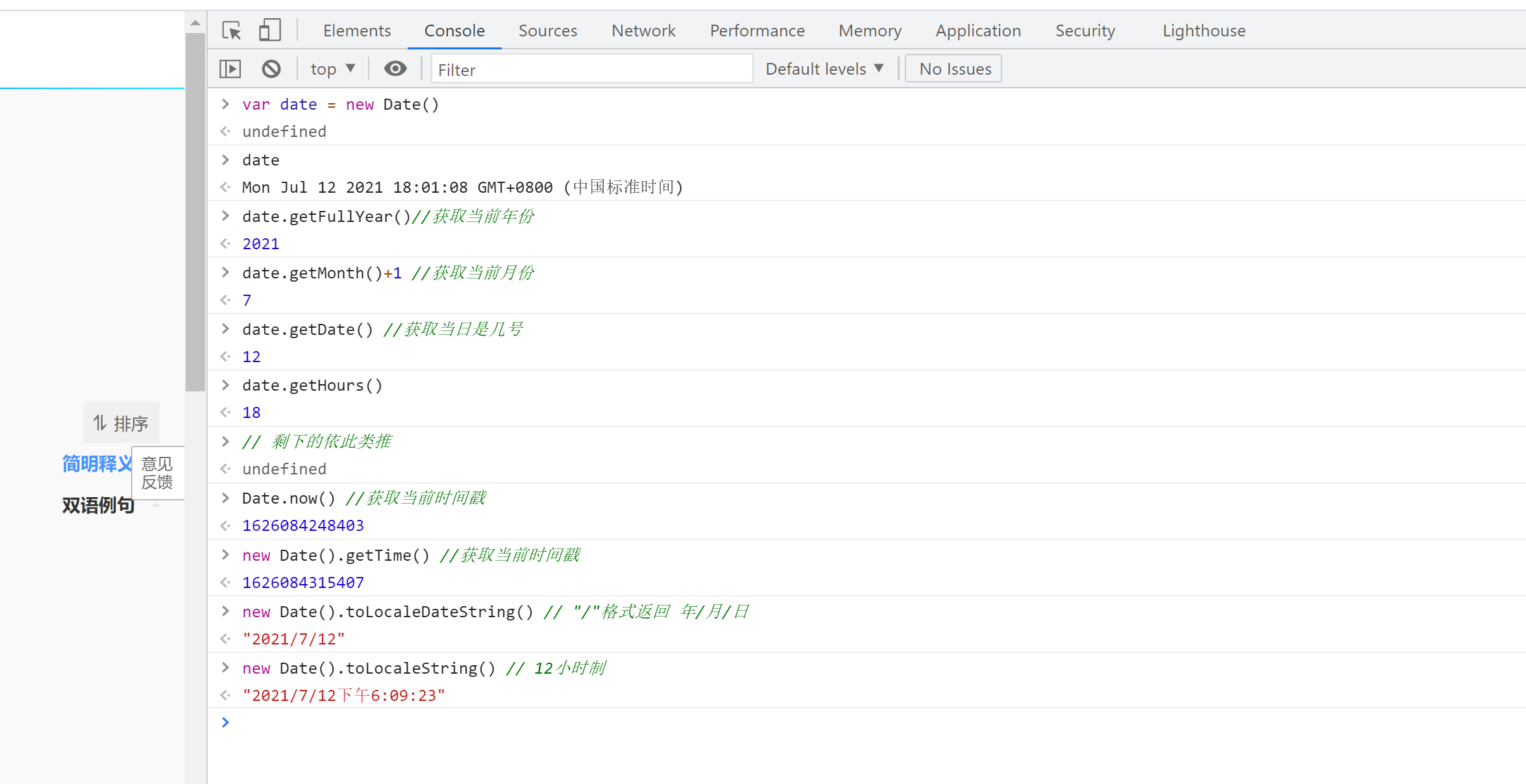
Task: Click the page scrollbar up arrow
Action: coord(195,23)
